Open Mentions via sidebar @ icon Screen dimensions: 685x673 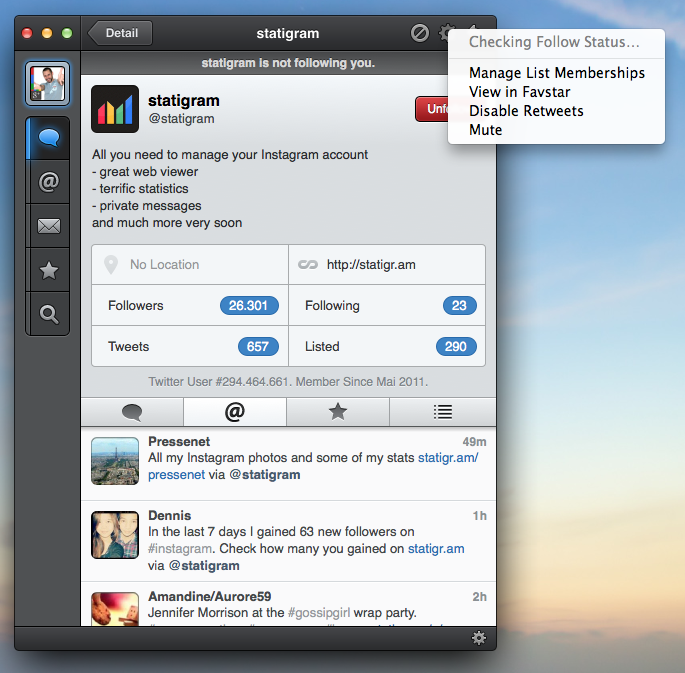tap(48, 182)
